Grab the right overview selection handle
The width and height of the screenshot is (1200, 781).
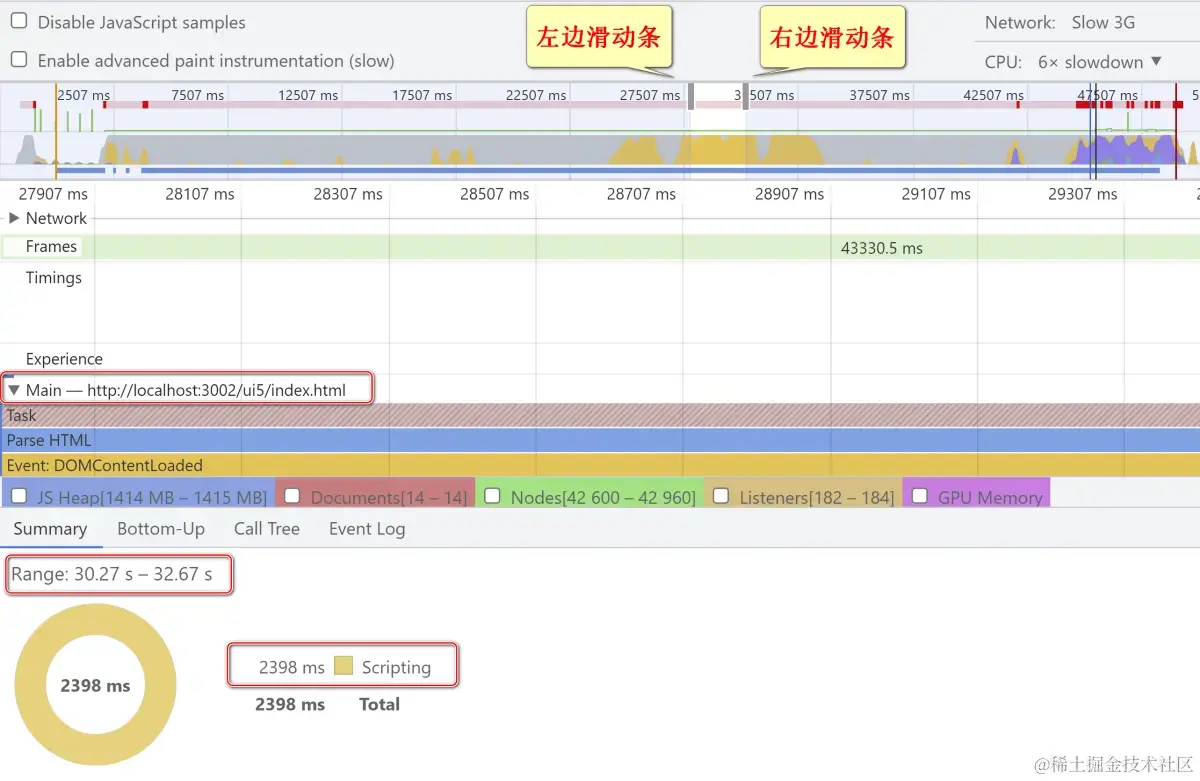click(x=746, y=96)
